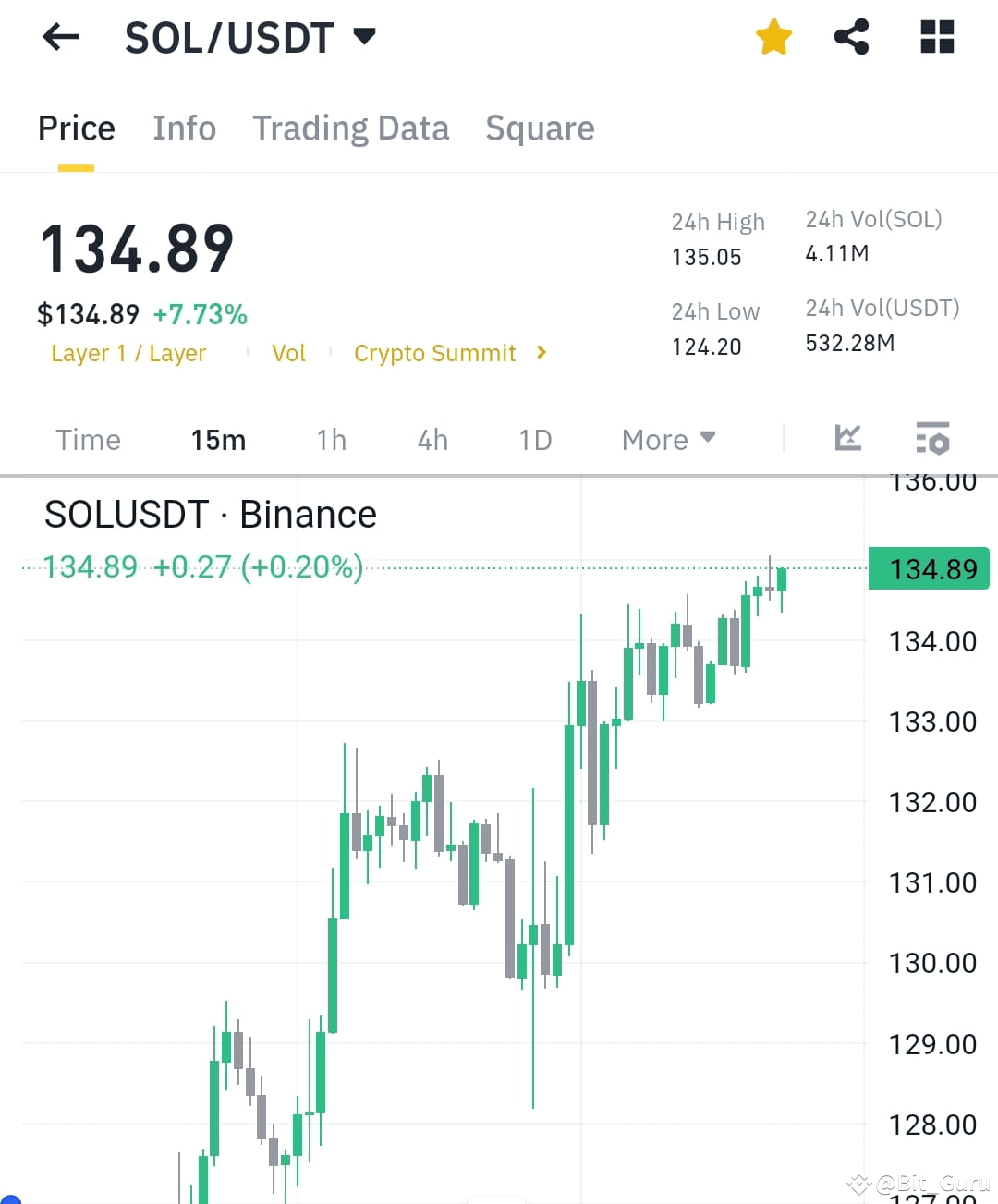Image resolution: width=998 pixels, height=1204 pixels.
Task: Select the Layer 1 / Layer category tag
Action: [x=128, y=353]
